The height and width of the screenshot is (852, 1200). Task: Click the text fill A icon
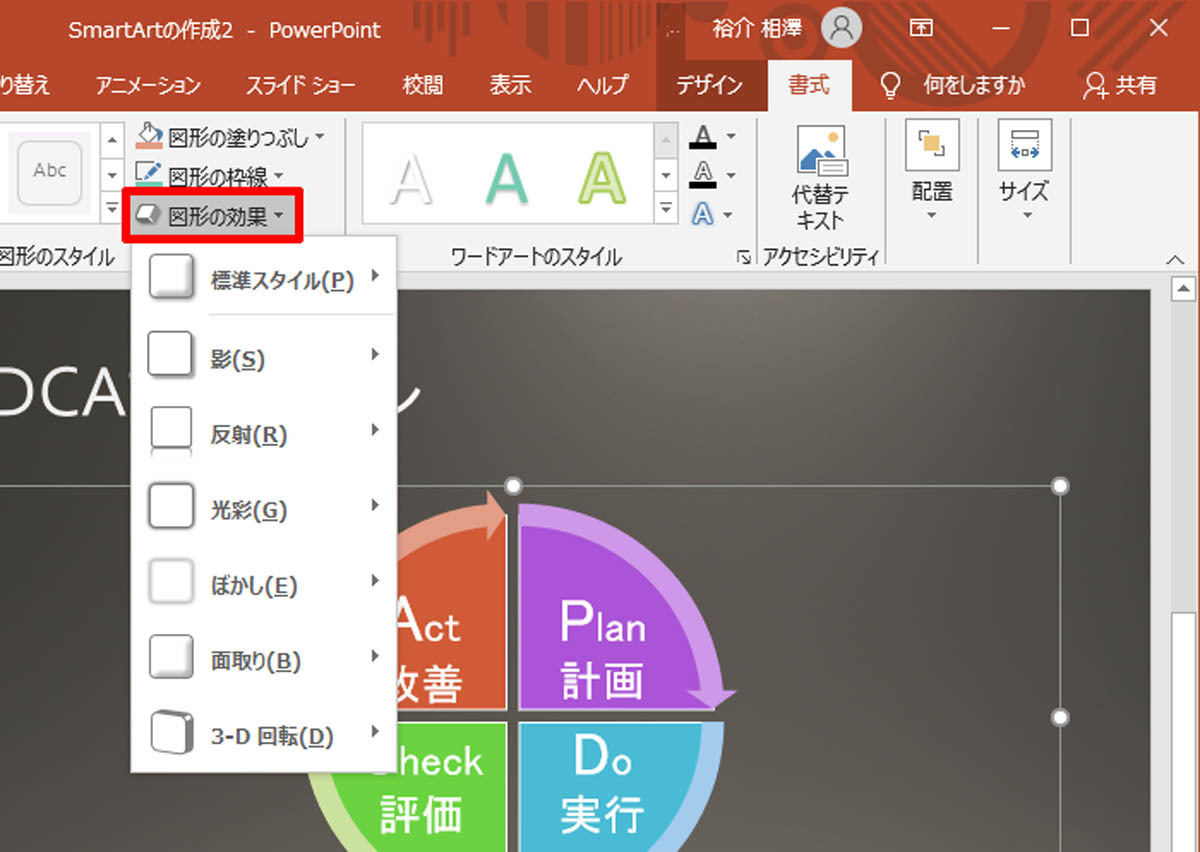tap(704, 137)
